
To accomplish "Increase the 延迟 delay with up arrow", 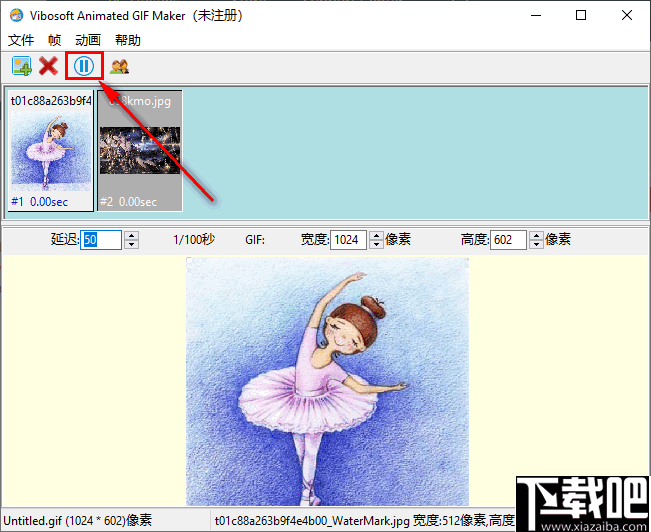I will (x=131, y=235).
